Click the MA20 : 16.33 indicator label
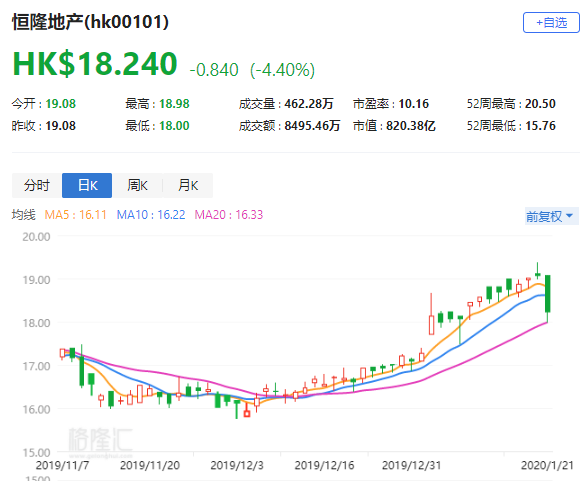 point(229,215)
